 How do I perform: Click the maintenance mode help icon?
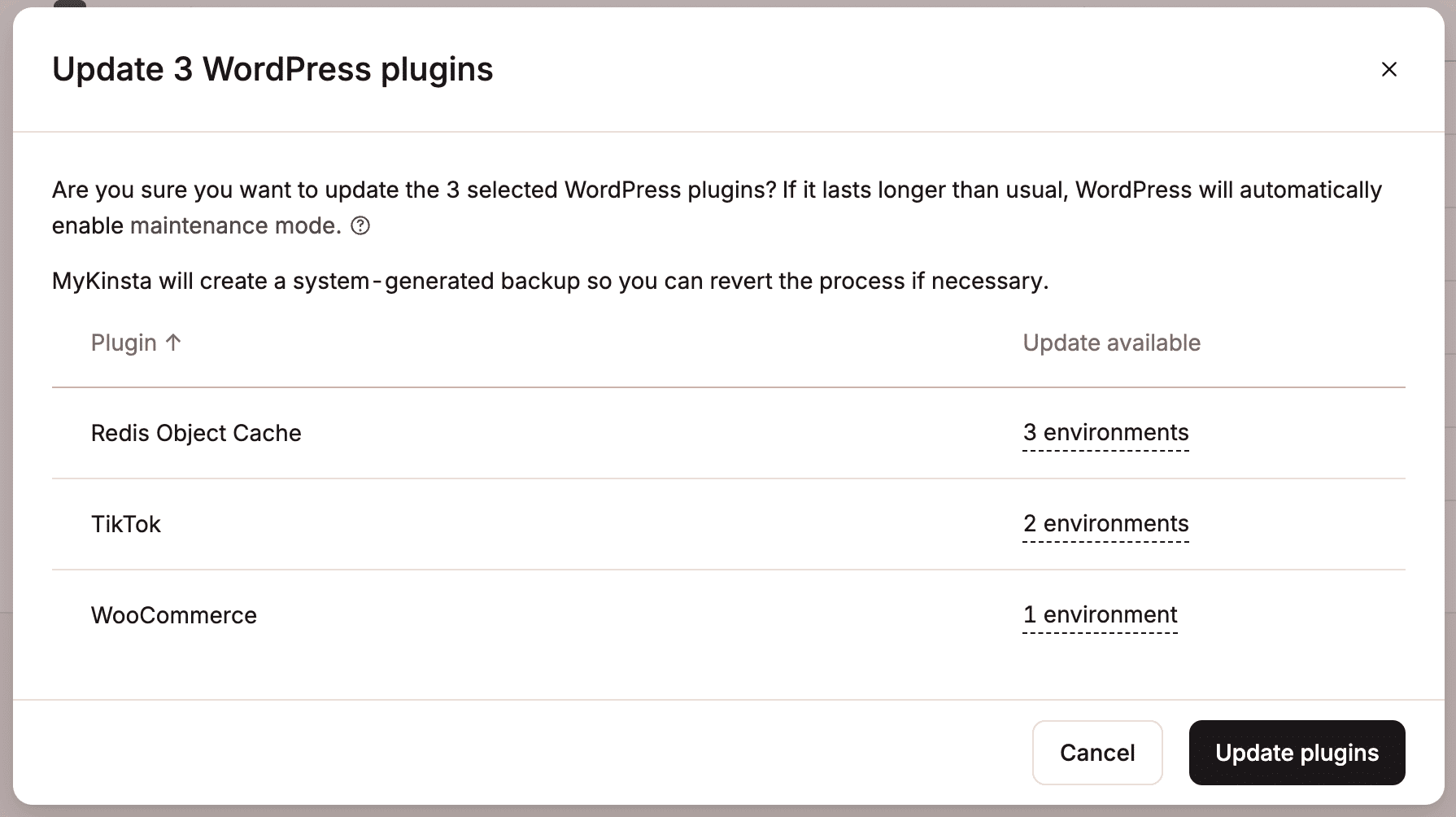click(359, 225)
